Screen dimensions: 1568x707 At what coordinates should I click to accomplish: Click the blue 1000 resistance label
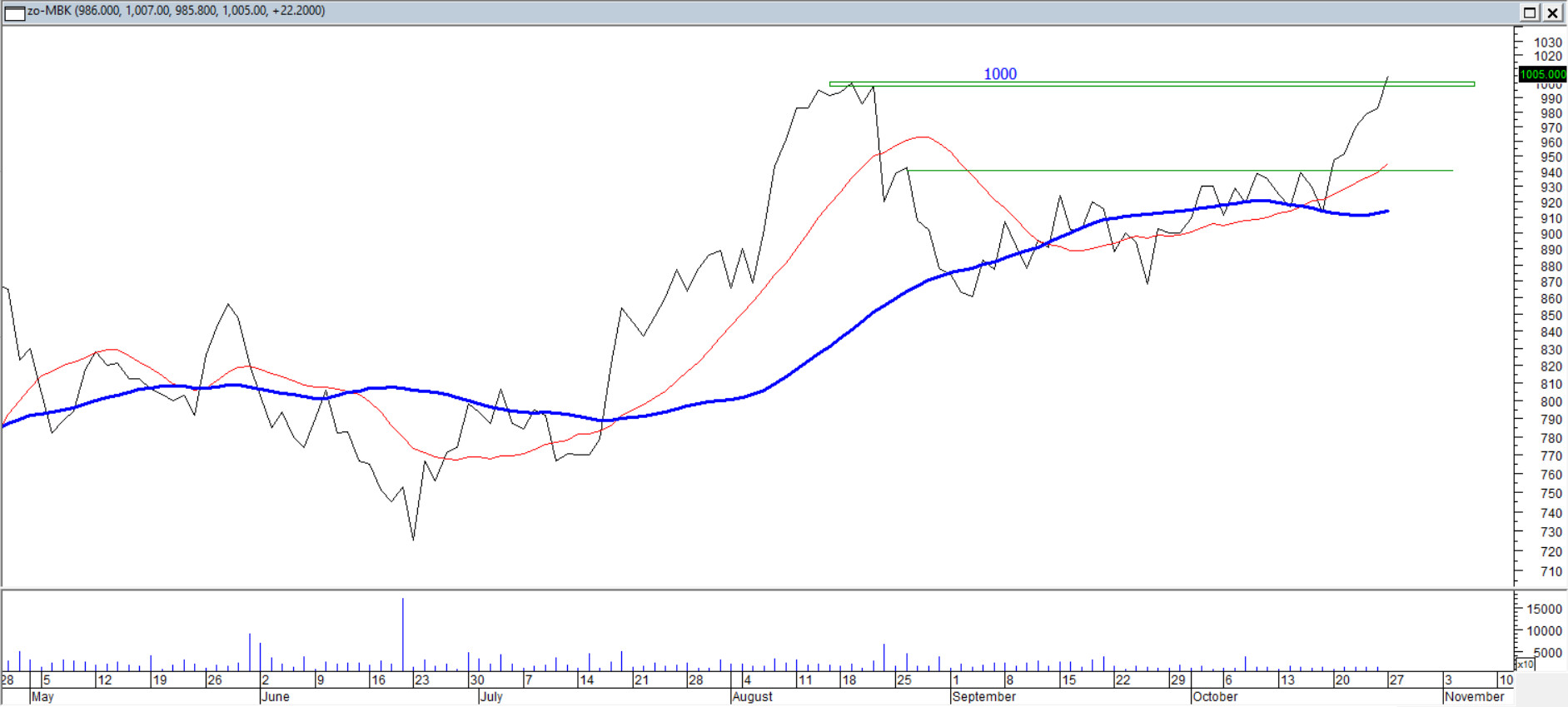click(1000, 74)
